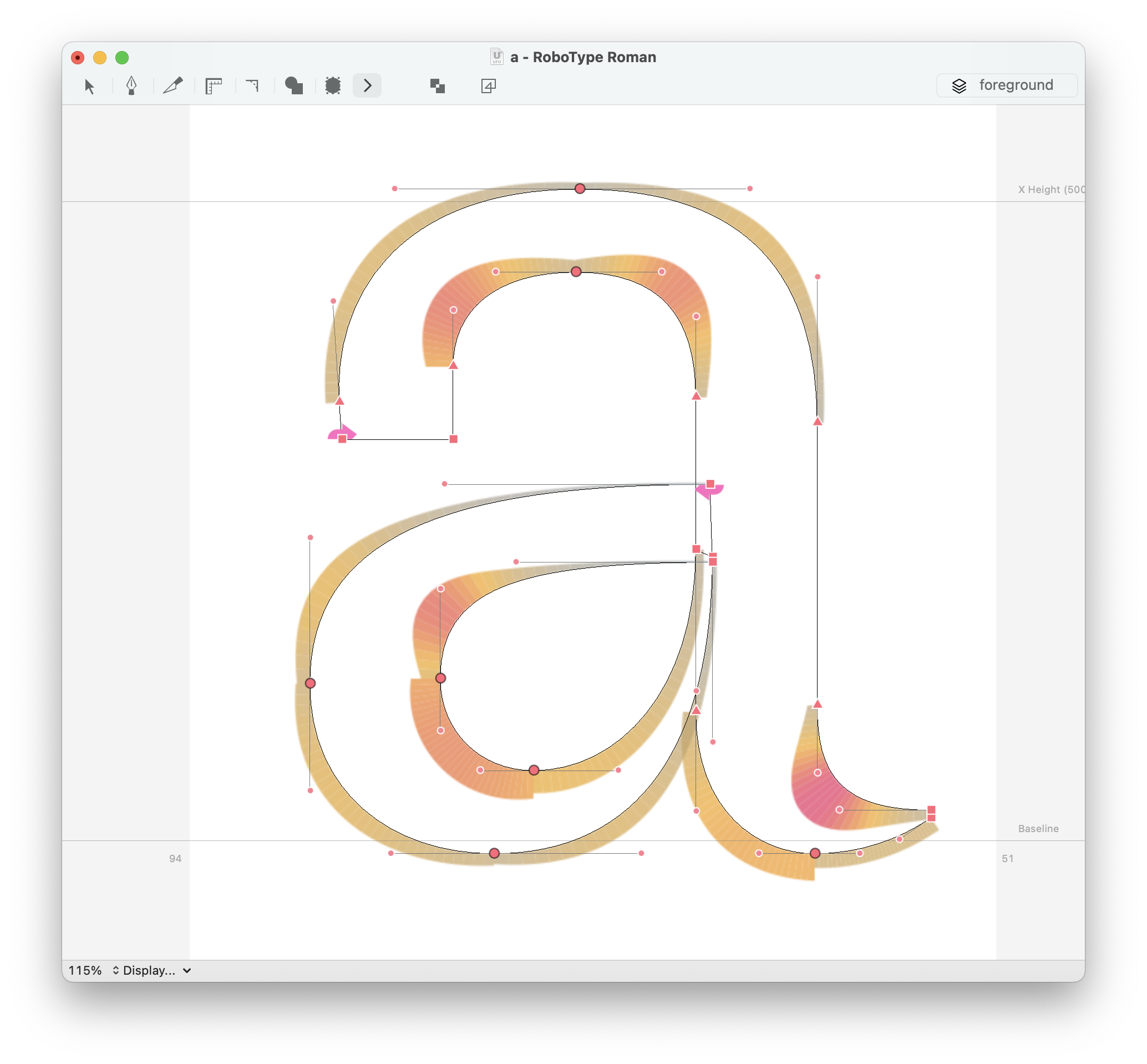The width and height of the screenshot is (1147, 1064).
Task: Open the foreground layer dropdown
Action: coord(1007,85)
